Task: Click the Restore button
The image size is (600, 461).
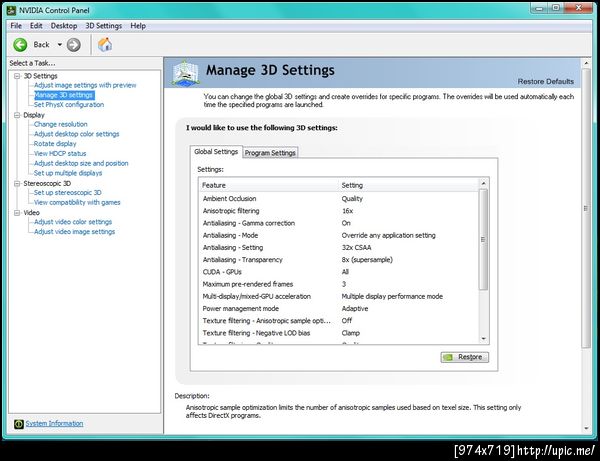Action: coord(465,357)
